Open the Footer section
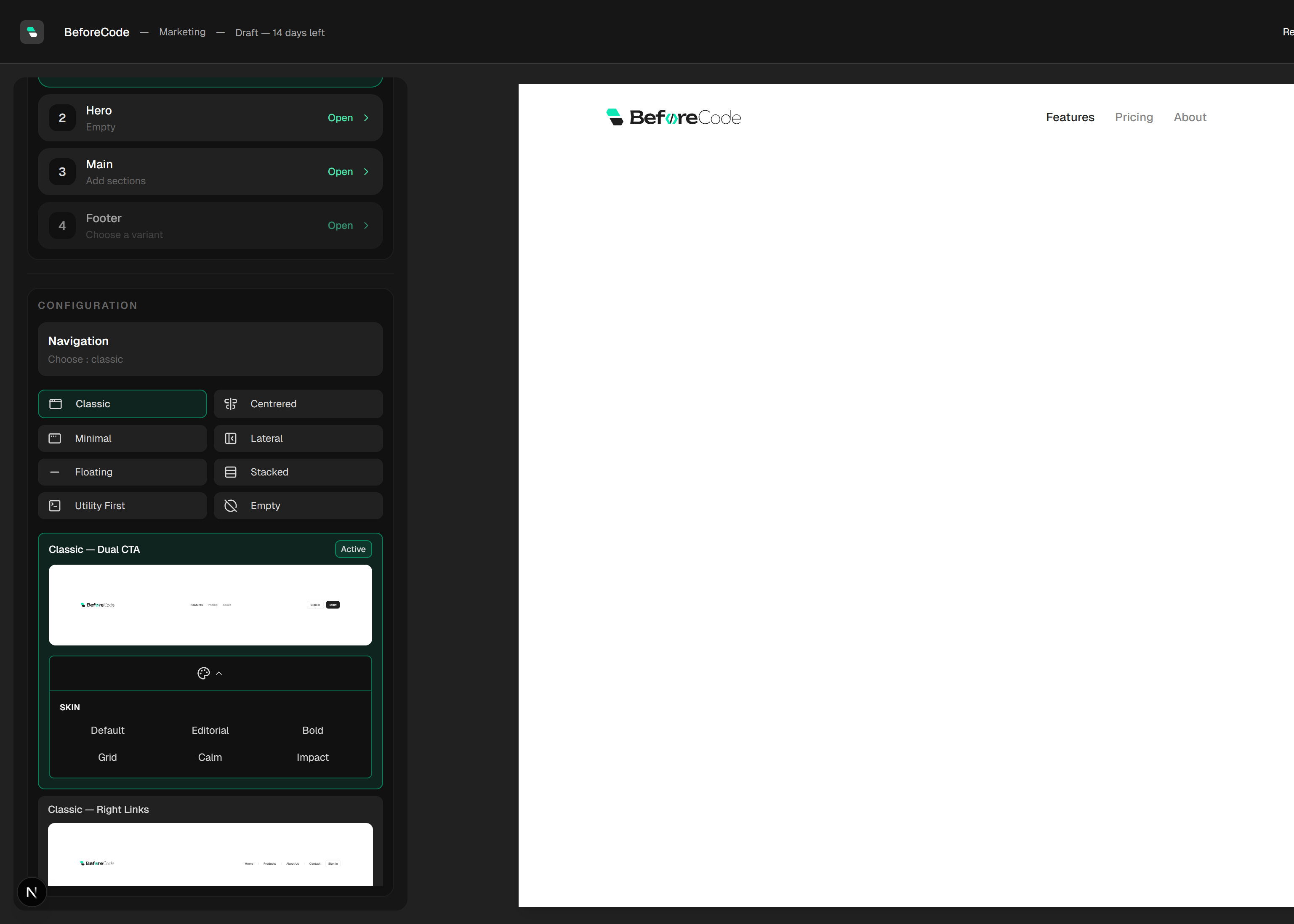The height and width of the screenshot is (924, 1294). [340, 226]
